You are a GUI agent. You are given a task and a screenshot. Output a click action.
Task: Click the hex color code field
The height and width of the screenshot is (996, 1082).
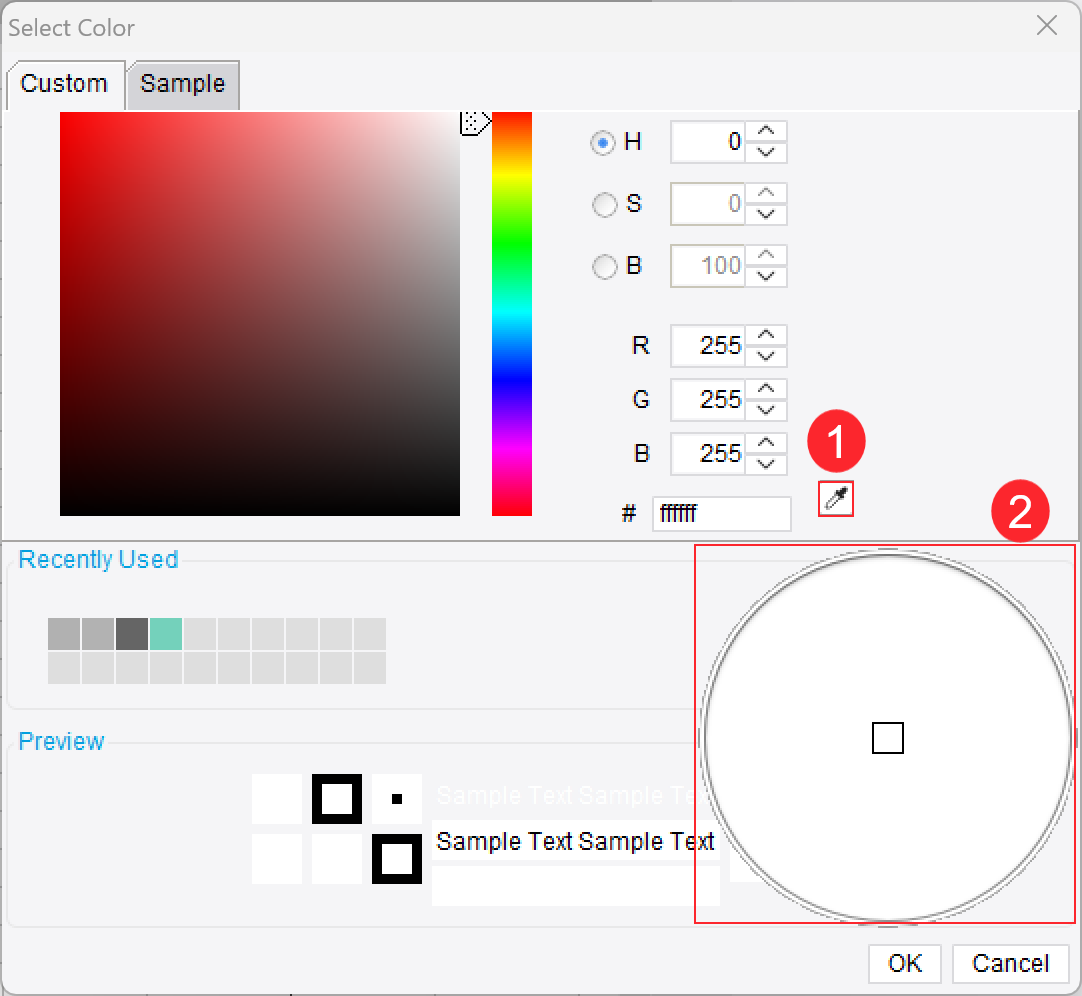coord(721,514)
